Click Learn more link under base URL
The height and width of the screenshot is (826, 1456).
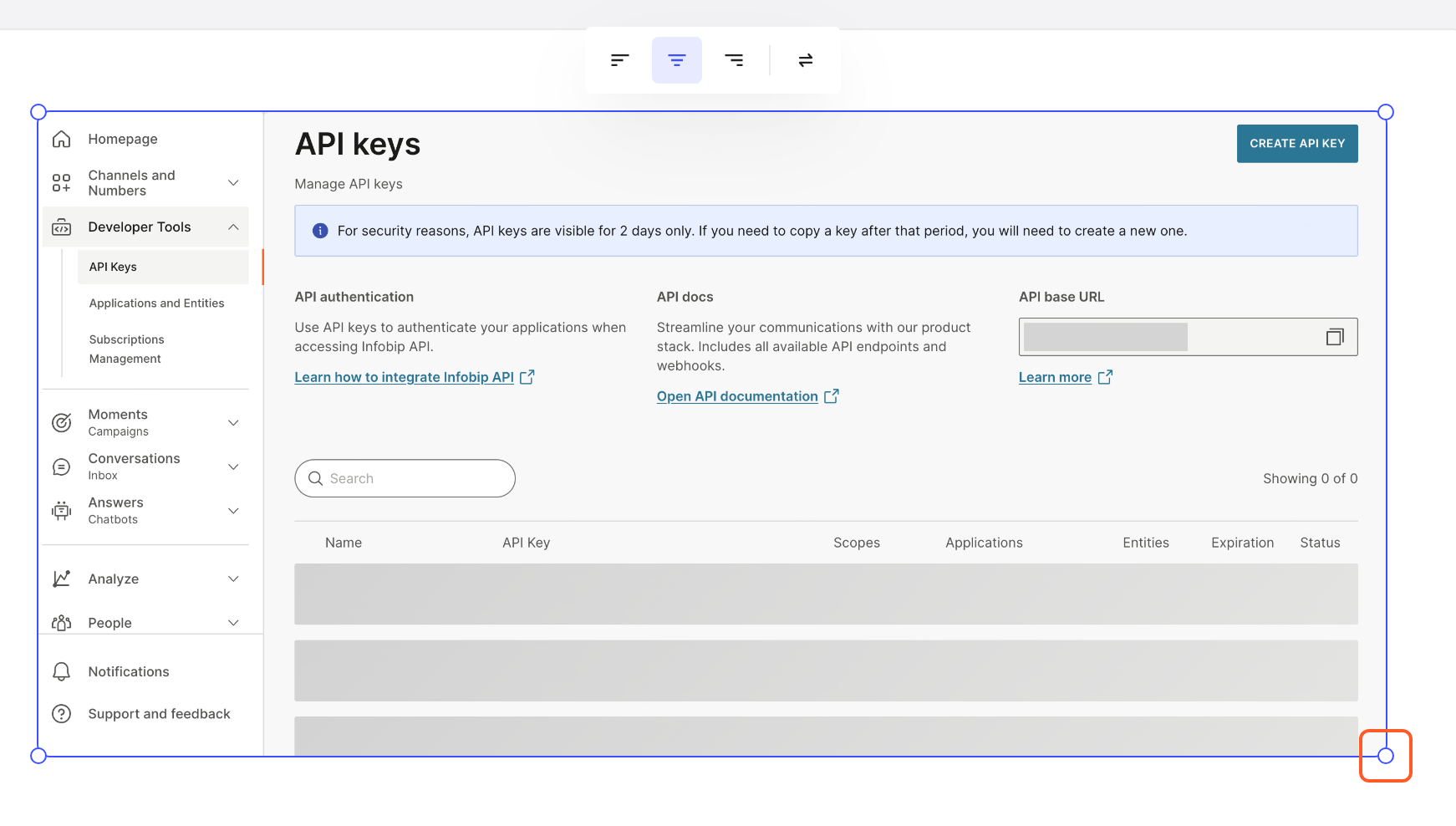point(1065,377)
